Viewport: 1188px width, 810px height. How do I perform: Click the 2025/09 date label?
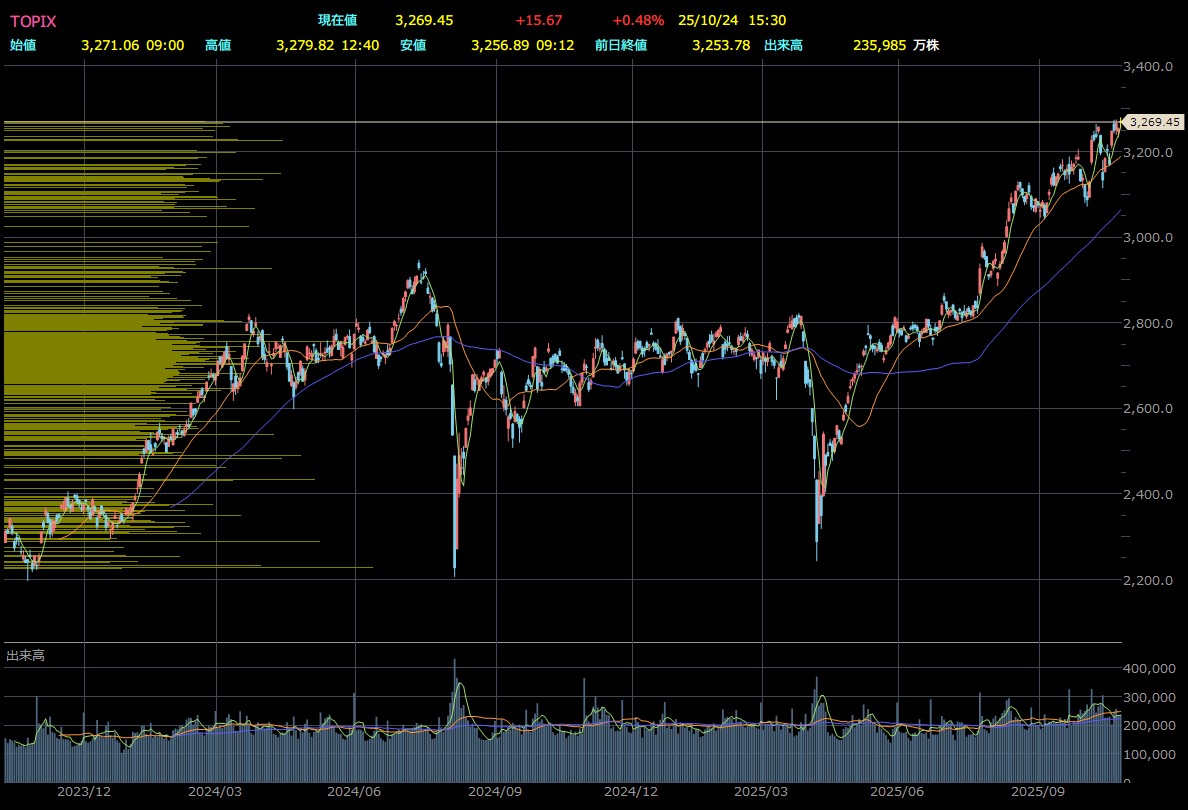(1038, 792)
